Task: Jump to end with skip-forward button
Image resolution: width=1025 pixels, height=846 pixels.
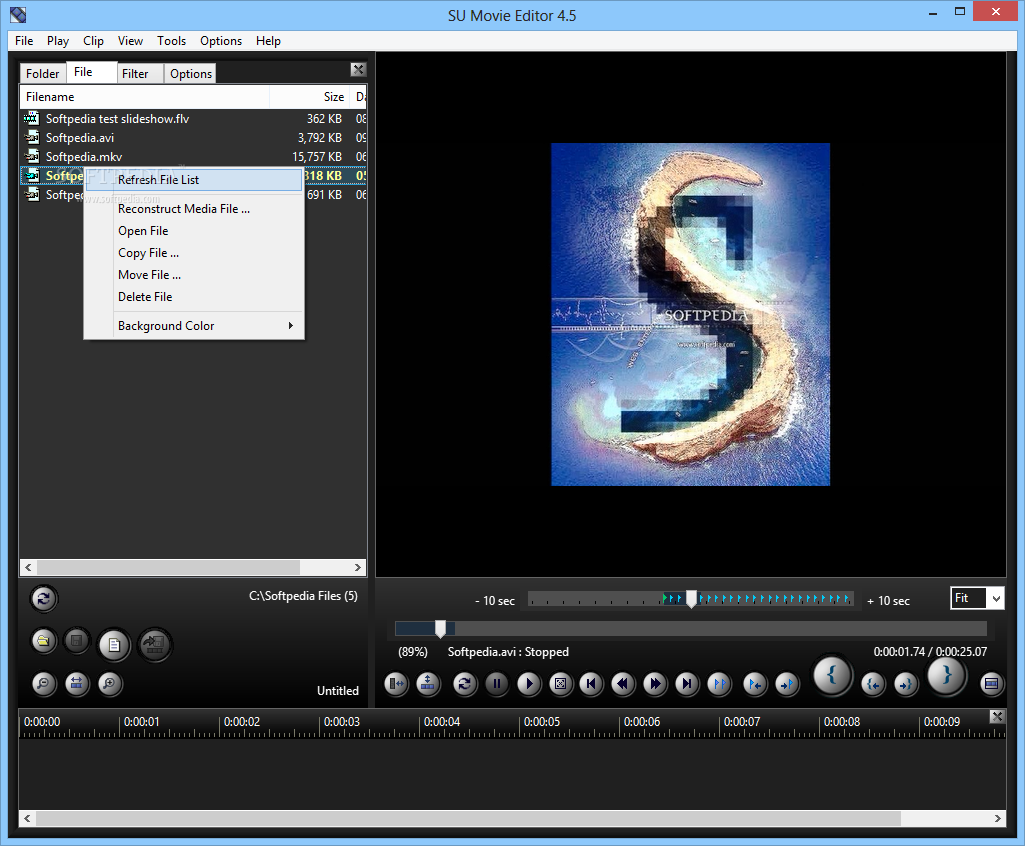Action: (686, 684)
